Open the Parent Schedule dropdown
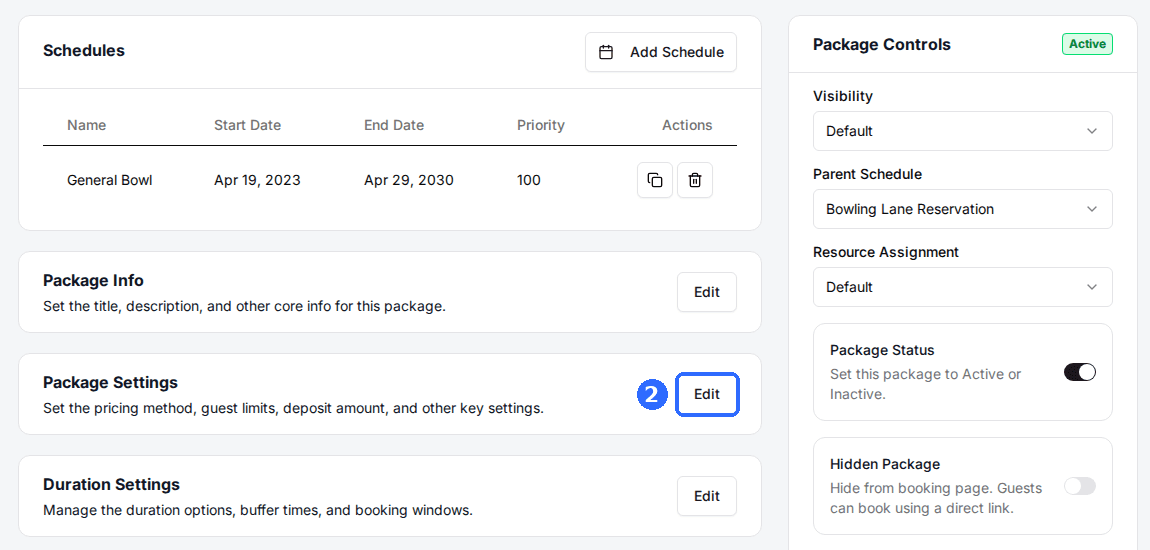This screenshot has width=1150, height=550. click(962, 209)
